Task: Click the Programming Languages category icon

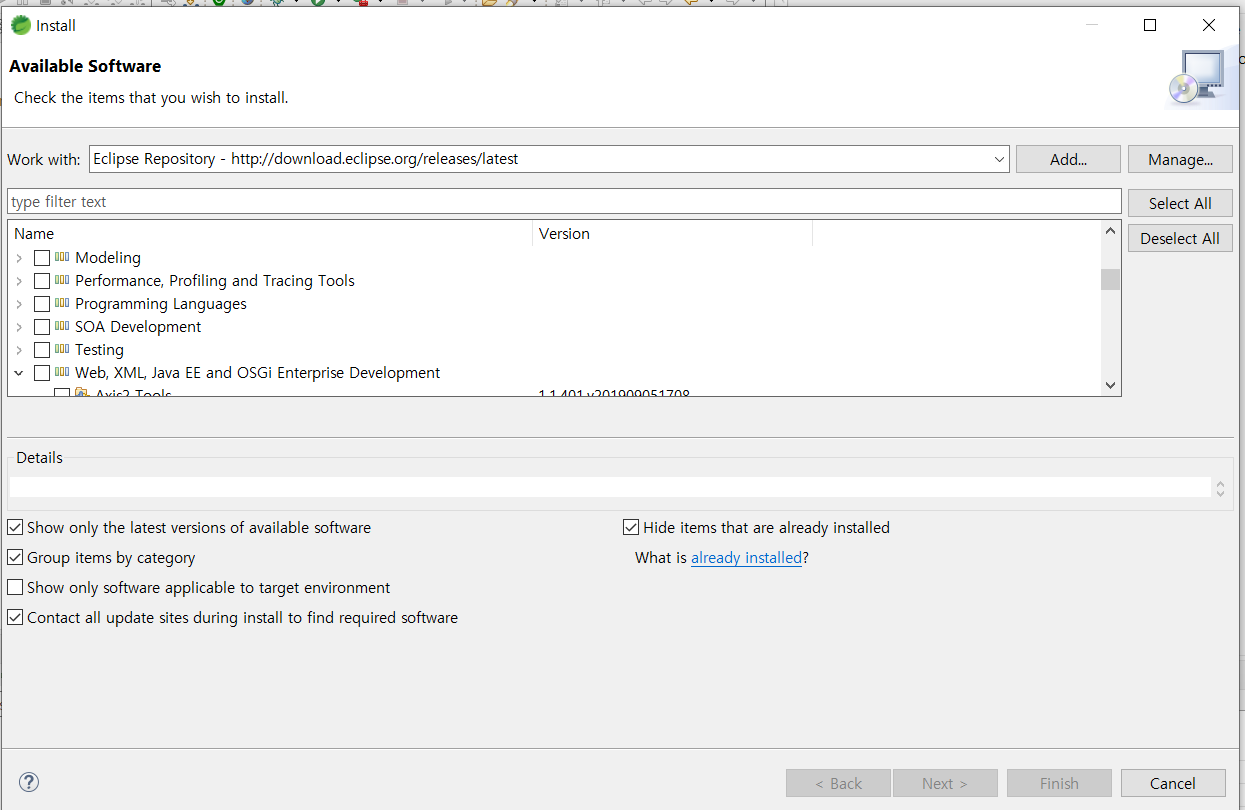Action: pos(62,303)
